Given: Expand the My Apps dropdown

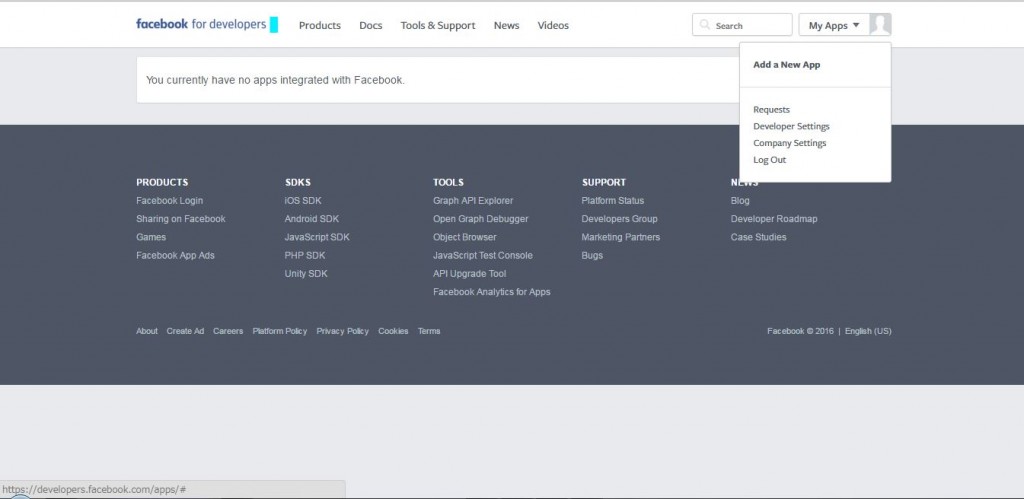Looking at the screenshot, I should tap(834, 25).
